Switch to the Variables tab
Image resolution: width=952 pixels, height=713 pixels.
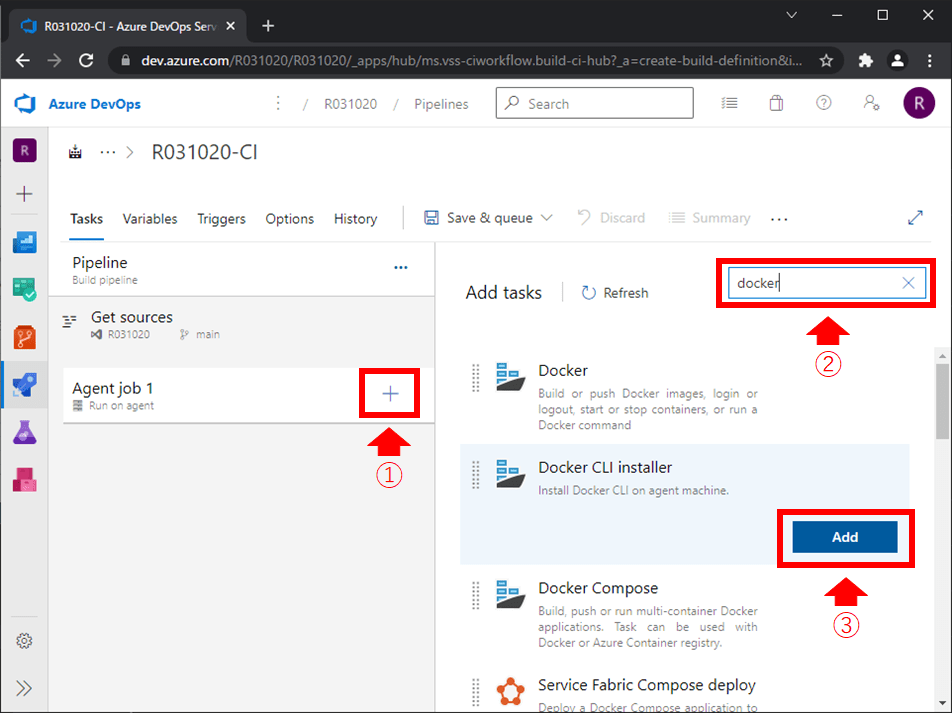tap(150, 219)
